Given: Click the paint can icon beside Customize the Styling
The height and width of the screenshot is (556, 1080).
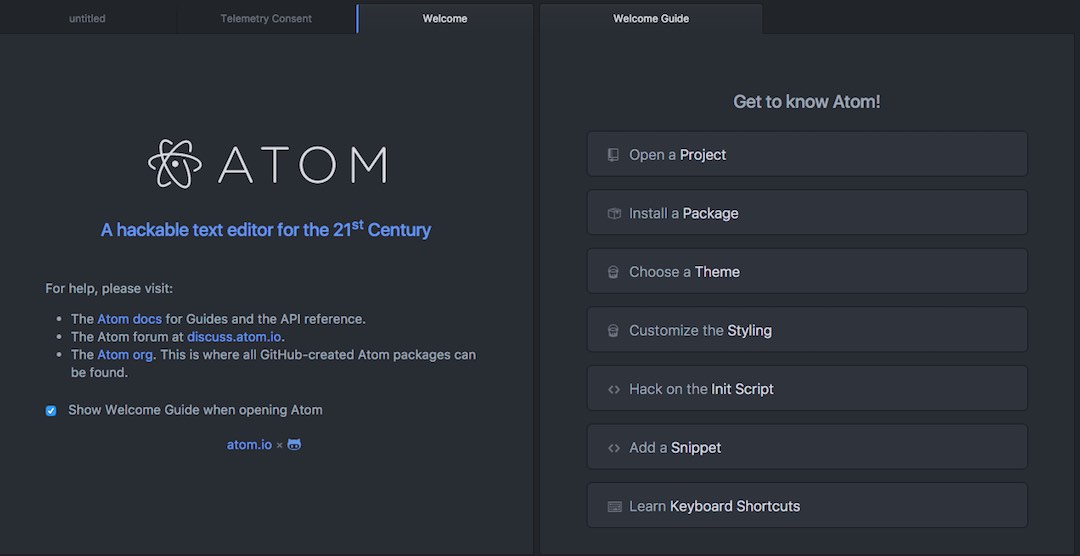Looking at the screenshot, I should click(613, 331).
